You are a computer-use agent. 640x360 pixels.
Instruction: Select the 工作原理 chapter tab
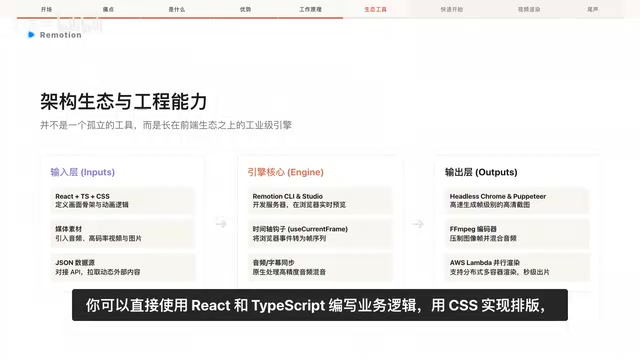click(310, 9)
